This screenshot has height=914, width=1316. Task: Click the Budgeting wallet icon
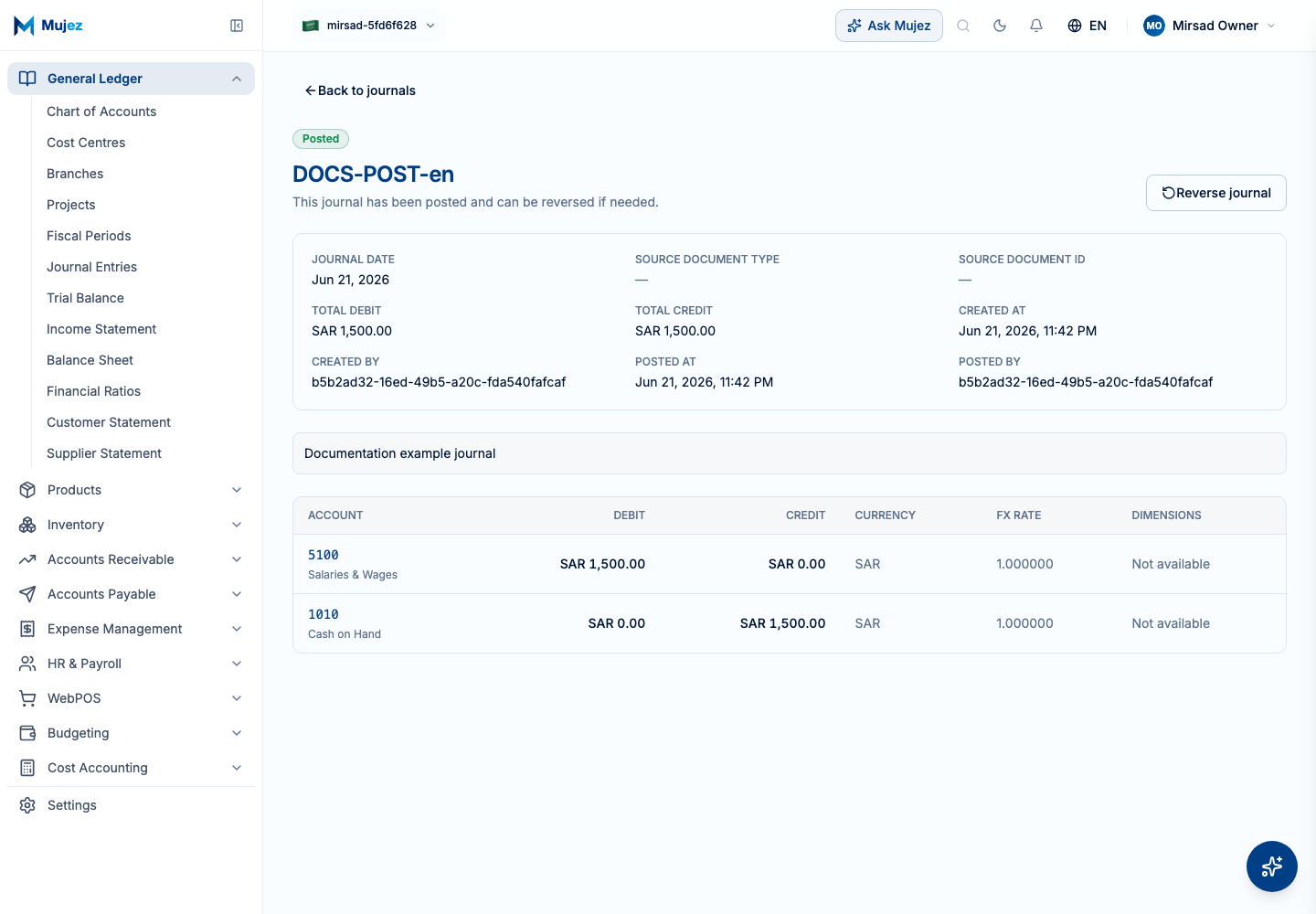pyautogui.click(x=27, y=733)
